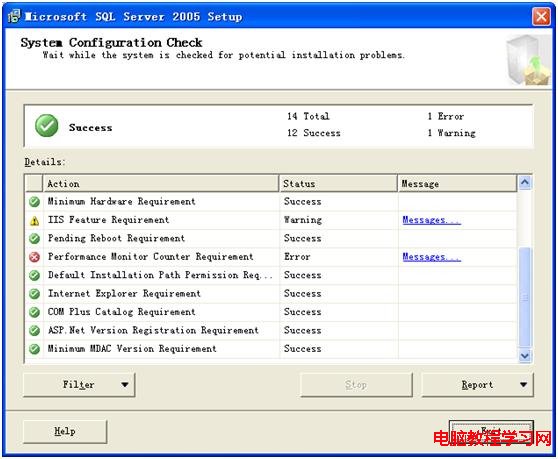The width and height of the screenshot is (558, 459).
Task: Select the Pending Reboot Requirement row text
Action: click(116, 238)
